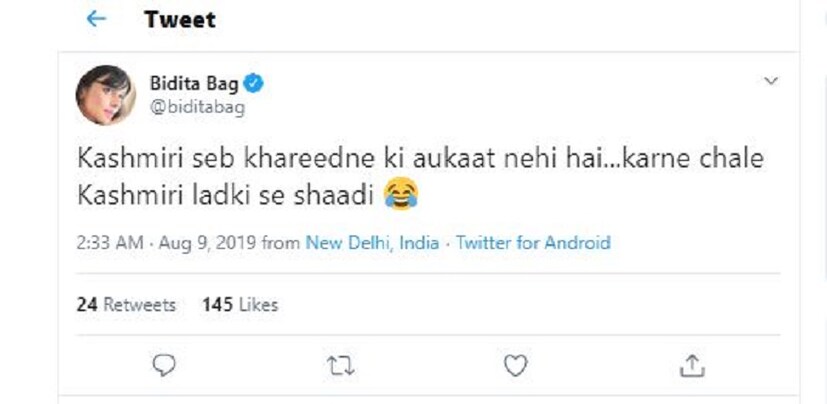View the 145 Likes list
The height and width of the screenshot is (404, 827).
(x=240, y=304)
